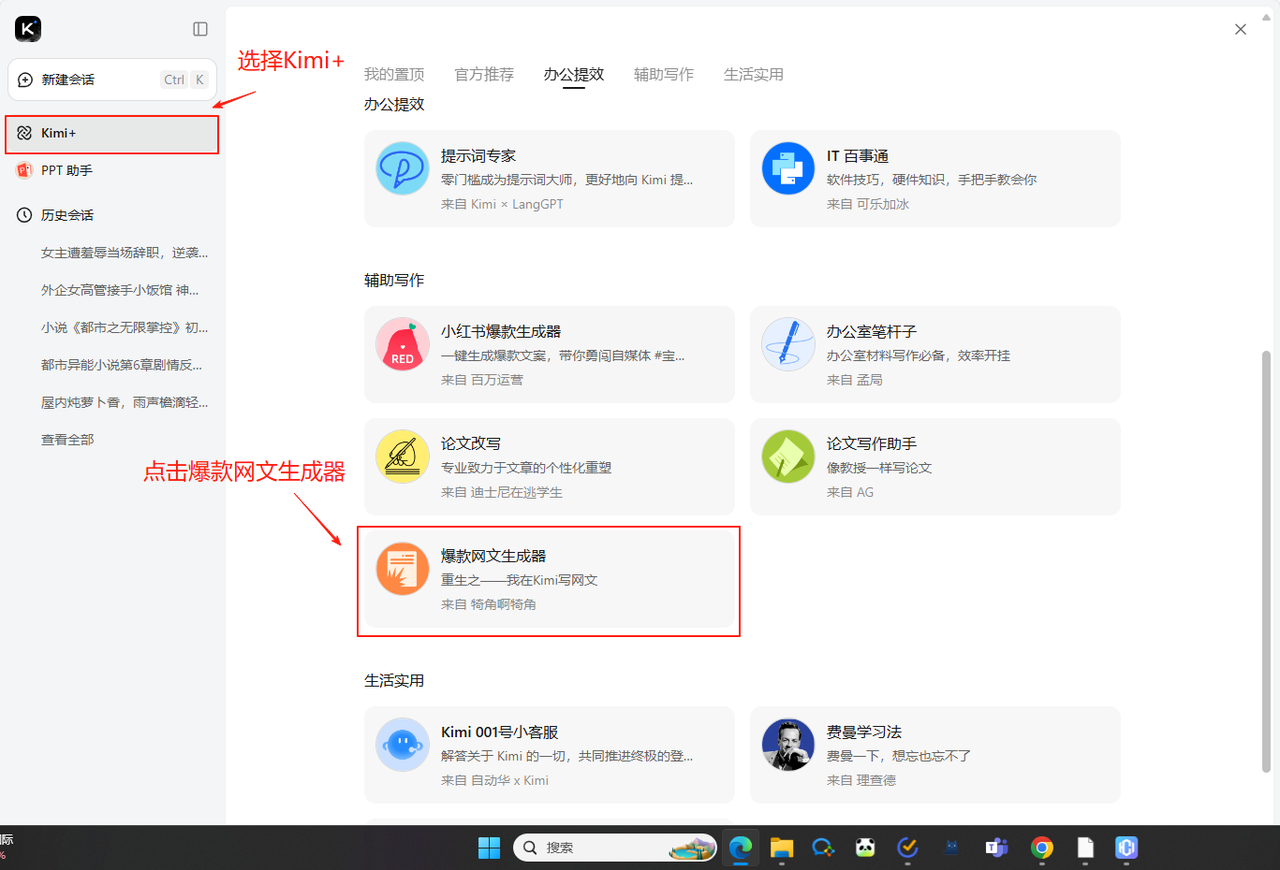This screenshot has height=870, width=1280.
Task: Click the 爆款网文生成器 orange icon
Action: (x=402, y=568)
